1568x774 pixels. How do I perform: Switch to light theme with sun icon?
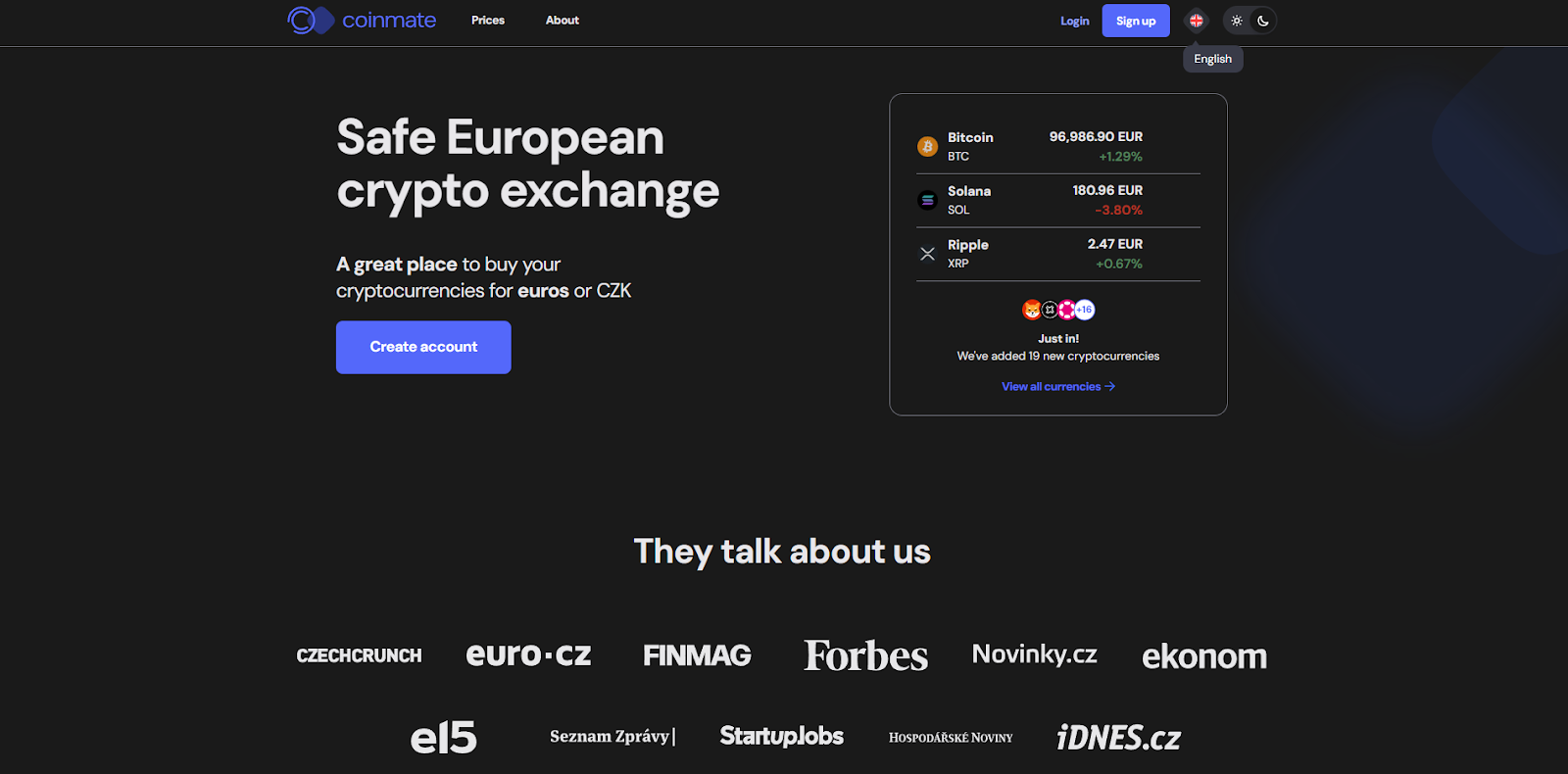click(x=1237, y=21)
